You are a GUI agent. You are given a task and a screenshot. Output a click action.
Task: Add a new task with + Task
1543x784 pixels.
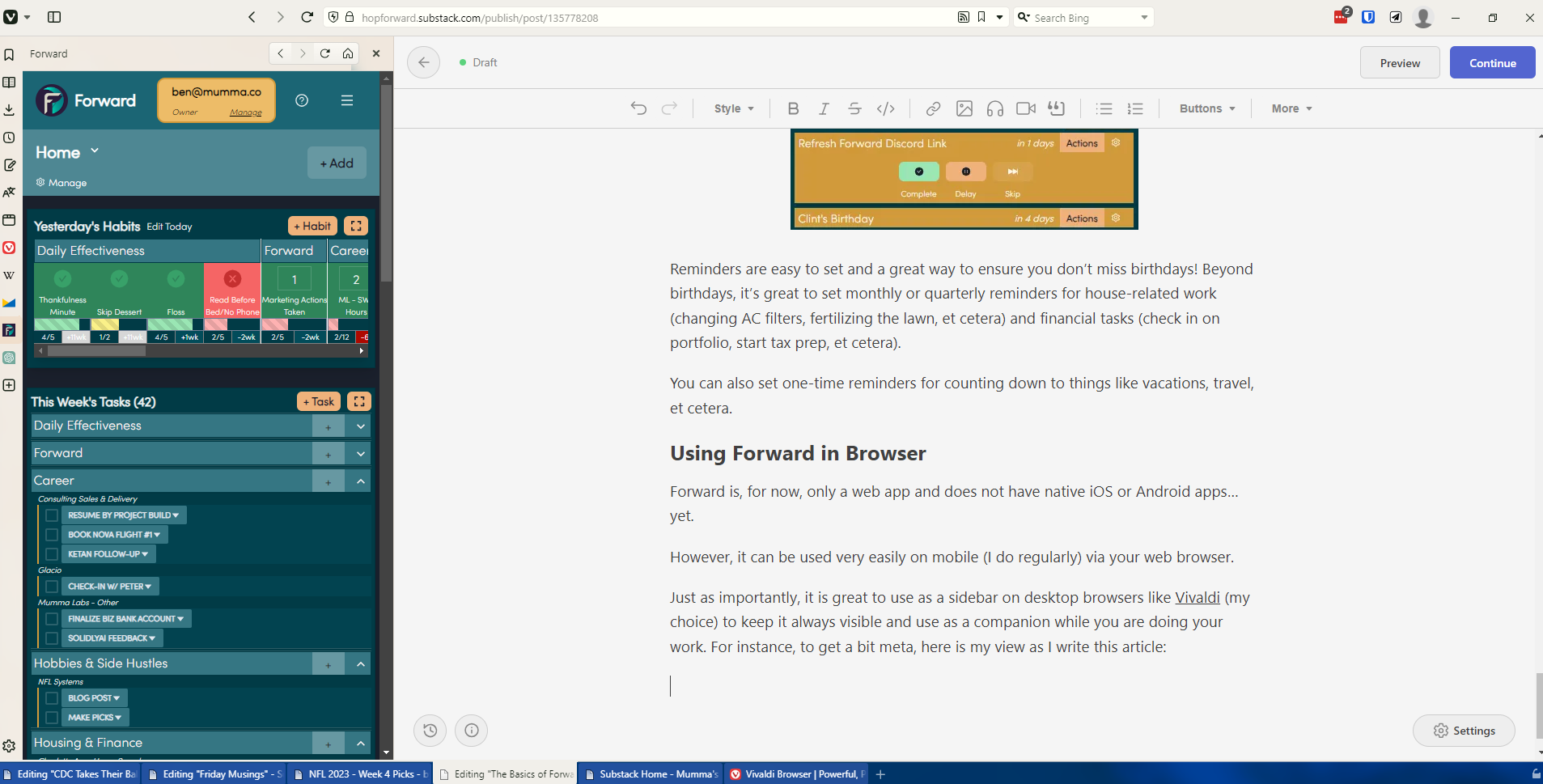point(319,401)
